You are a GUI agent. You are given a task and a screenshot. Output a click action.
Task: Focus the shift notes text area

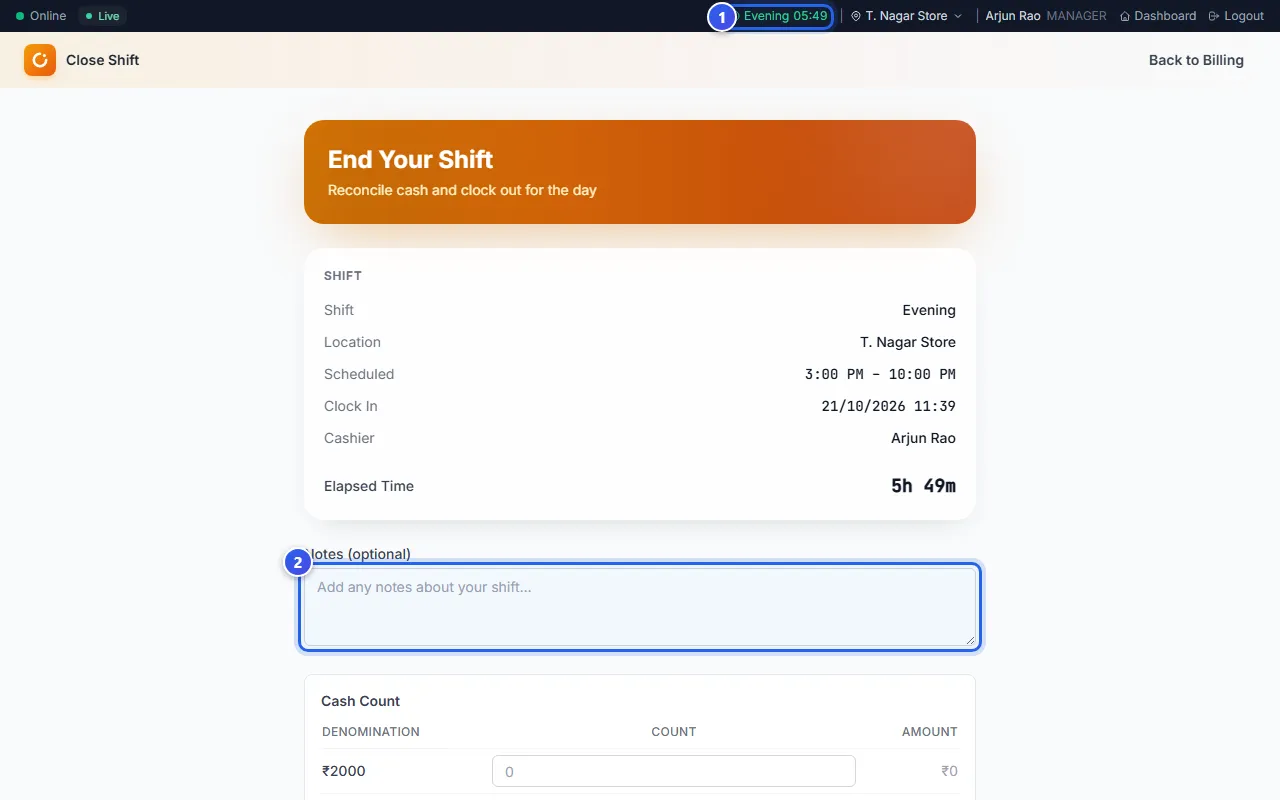[640, 607]
